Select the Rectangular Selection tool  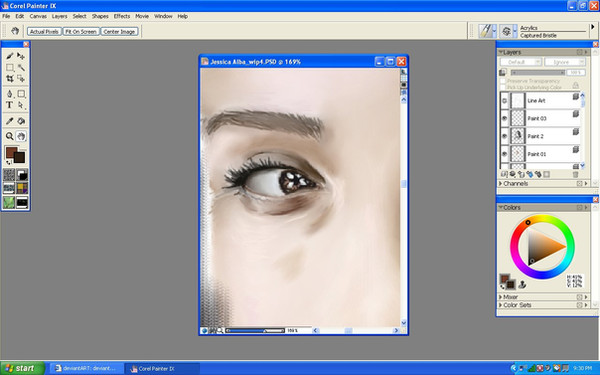pyautogui.click(x=10, y=68)
